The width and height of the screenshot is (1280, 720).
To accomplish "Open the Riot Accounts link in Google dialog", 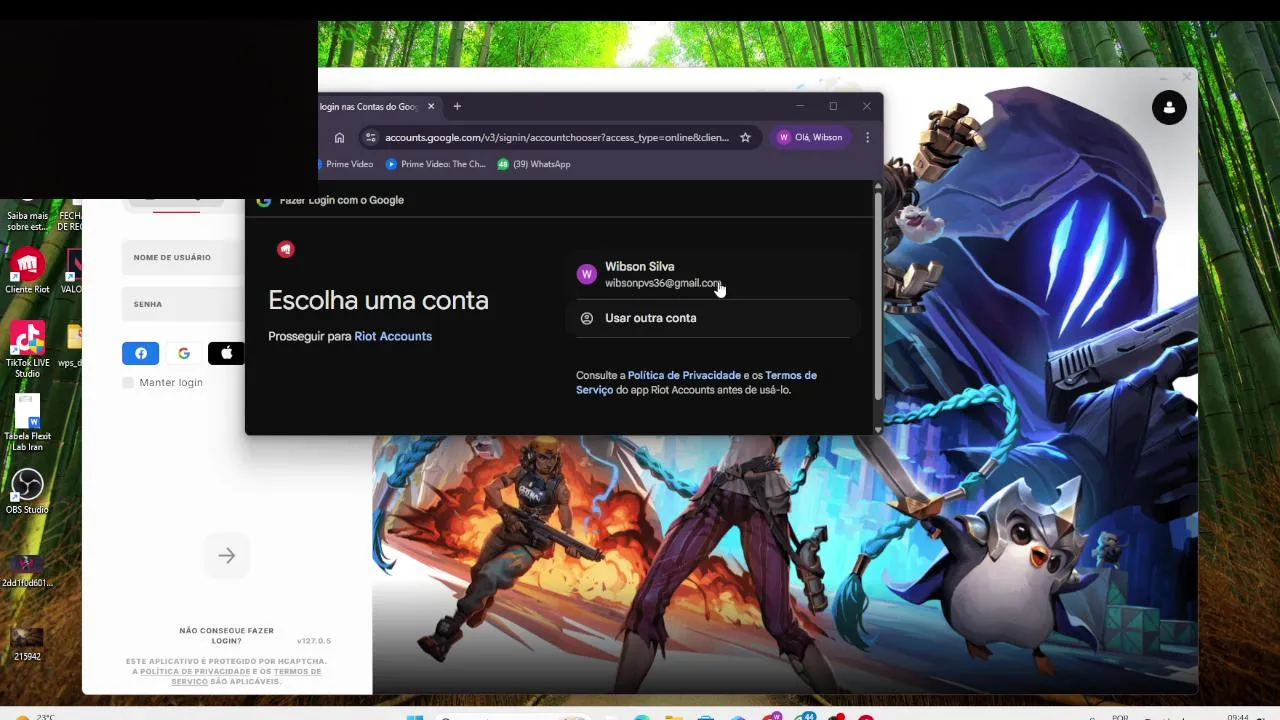I will (x=393, y=336).
